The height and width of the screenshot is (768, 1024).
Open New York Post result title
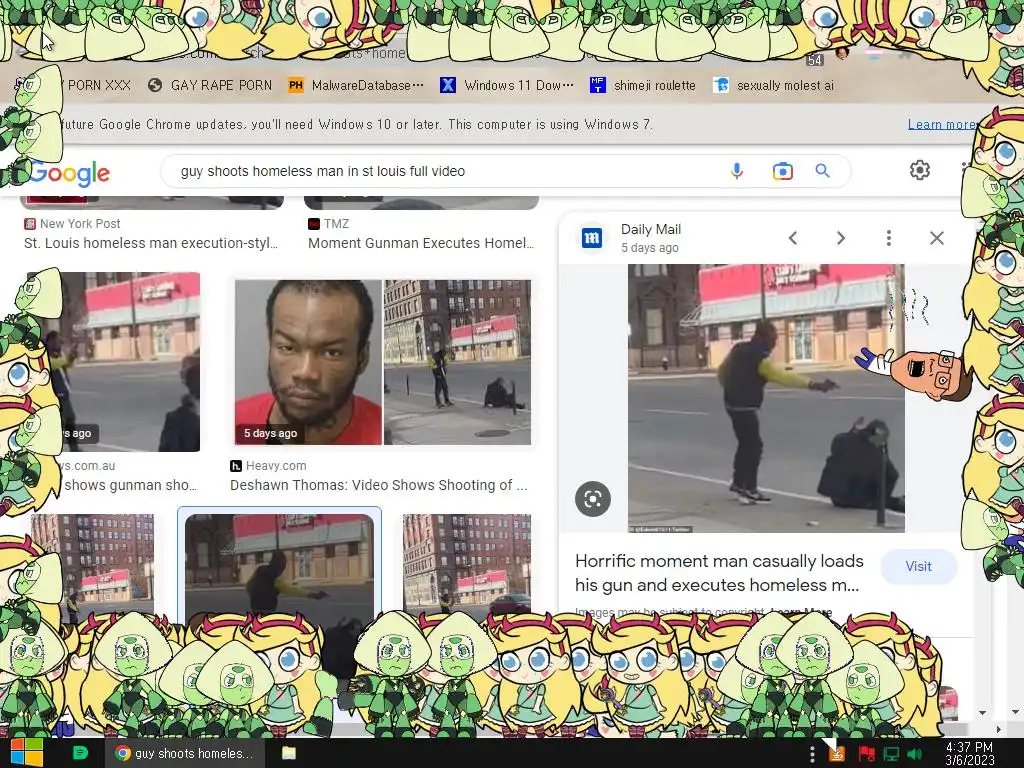(x=151, y=243)
